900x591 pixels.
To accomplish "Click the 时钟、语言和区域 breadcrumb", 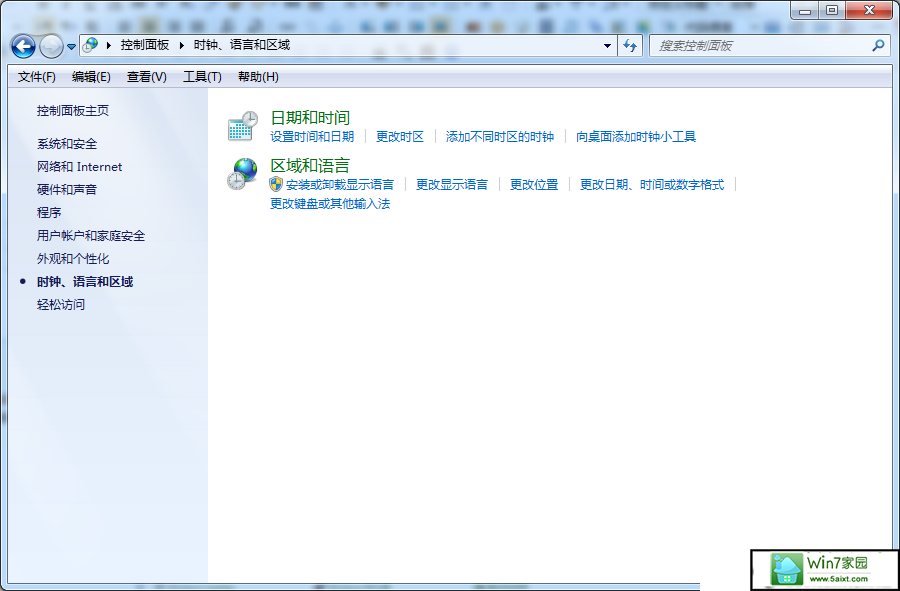I will 242,45.
